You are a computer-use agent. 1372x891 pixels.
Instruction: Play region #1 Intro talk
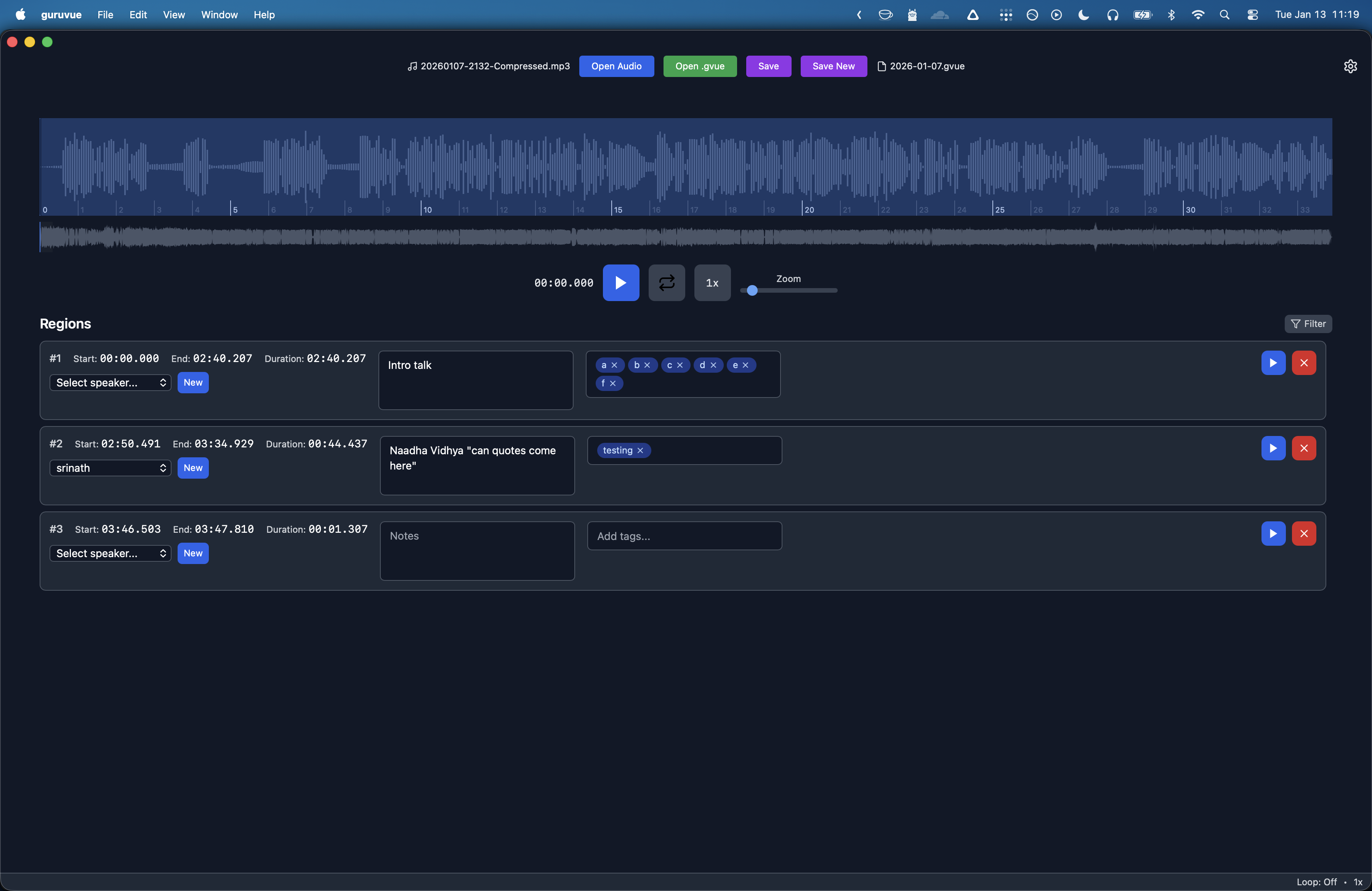(1273, 362)
